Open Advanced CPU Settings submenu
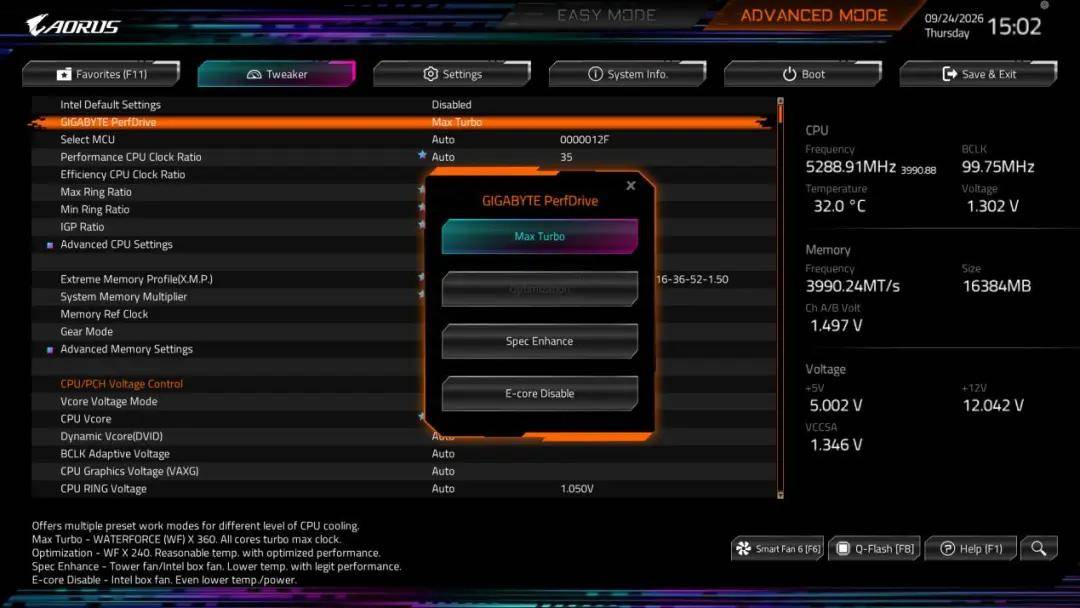Screen dimensions: 1080x608 pos(116,244)
